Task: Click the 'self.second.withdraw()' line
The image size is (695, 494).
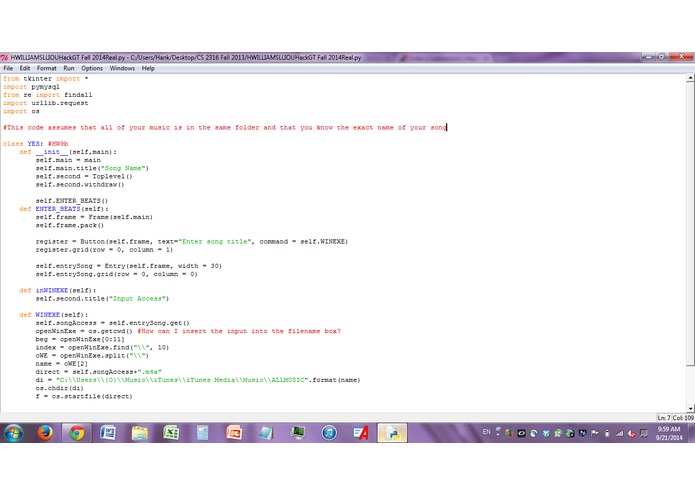Action: [80, 184]
